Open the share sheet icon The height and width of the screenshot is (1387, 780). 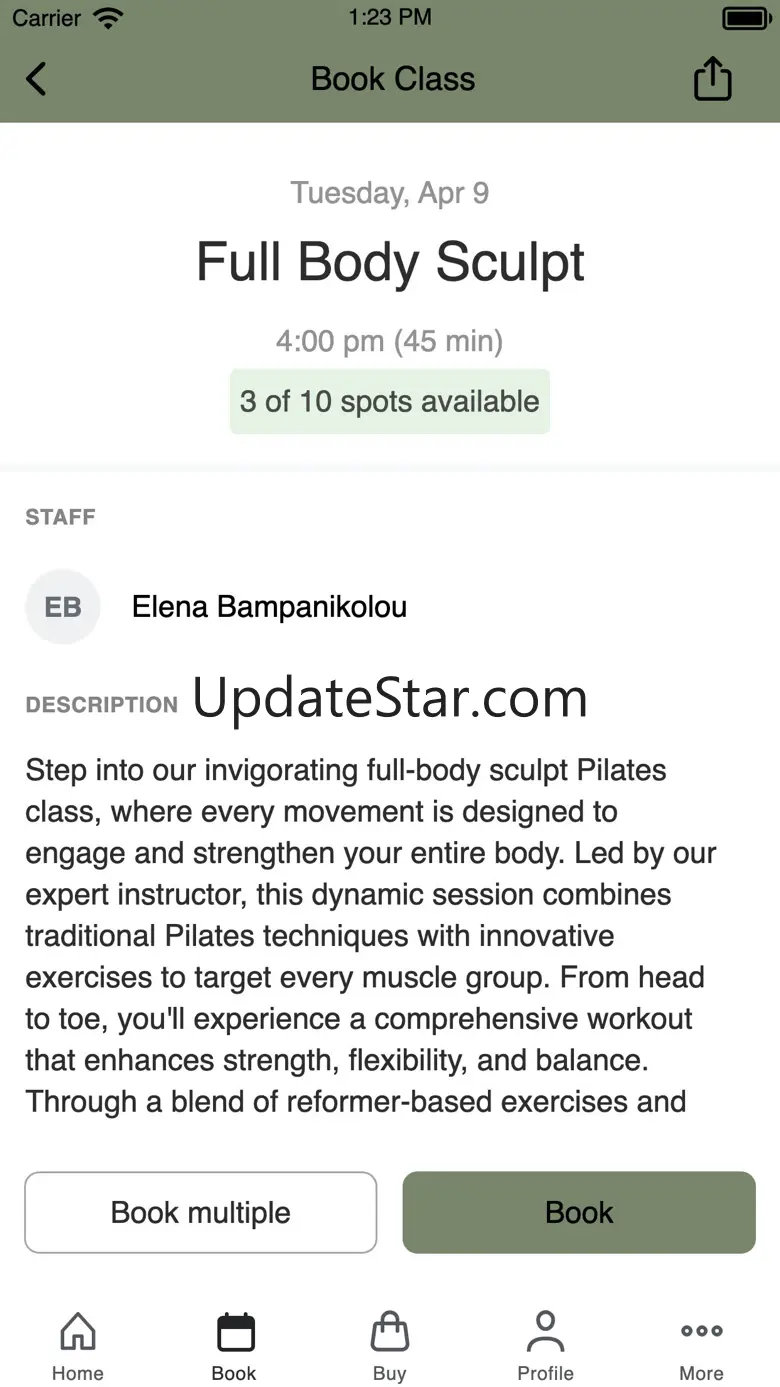[712, 79]
